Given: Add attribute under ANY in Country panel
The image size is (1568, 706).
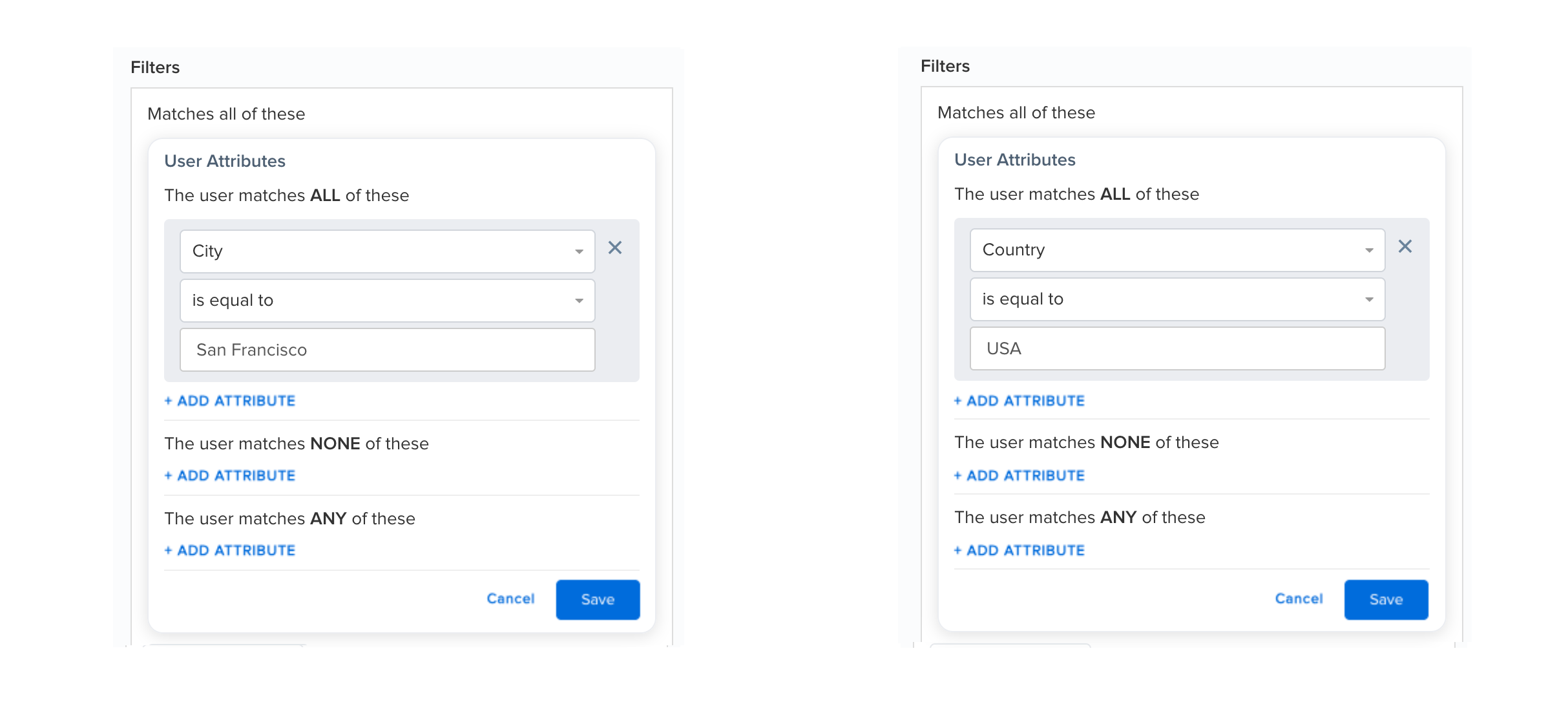Looking at the screenshot, I should tap(1019, 551).
